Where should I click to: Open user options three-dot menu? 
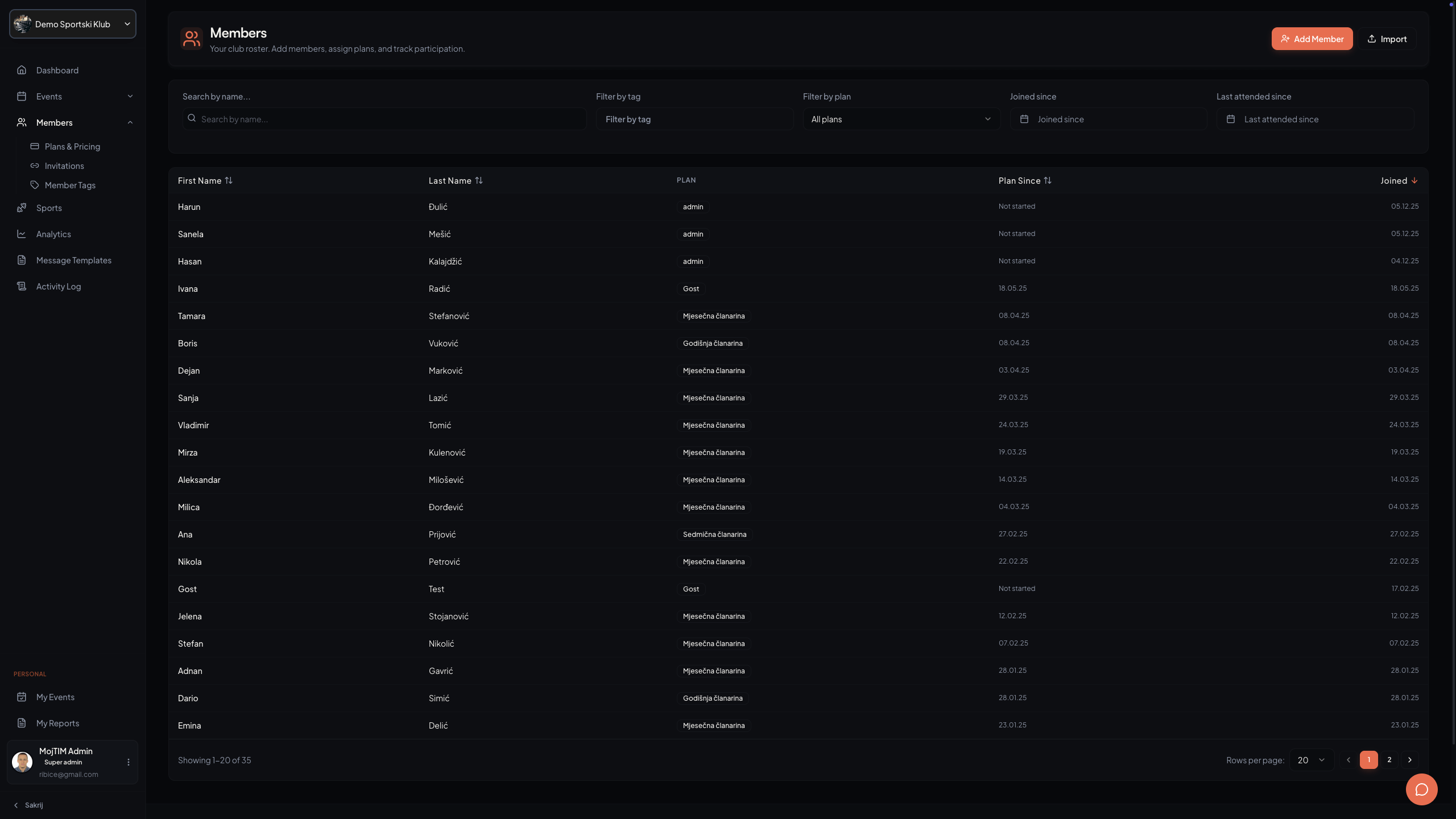click(x=129, y=762)
